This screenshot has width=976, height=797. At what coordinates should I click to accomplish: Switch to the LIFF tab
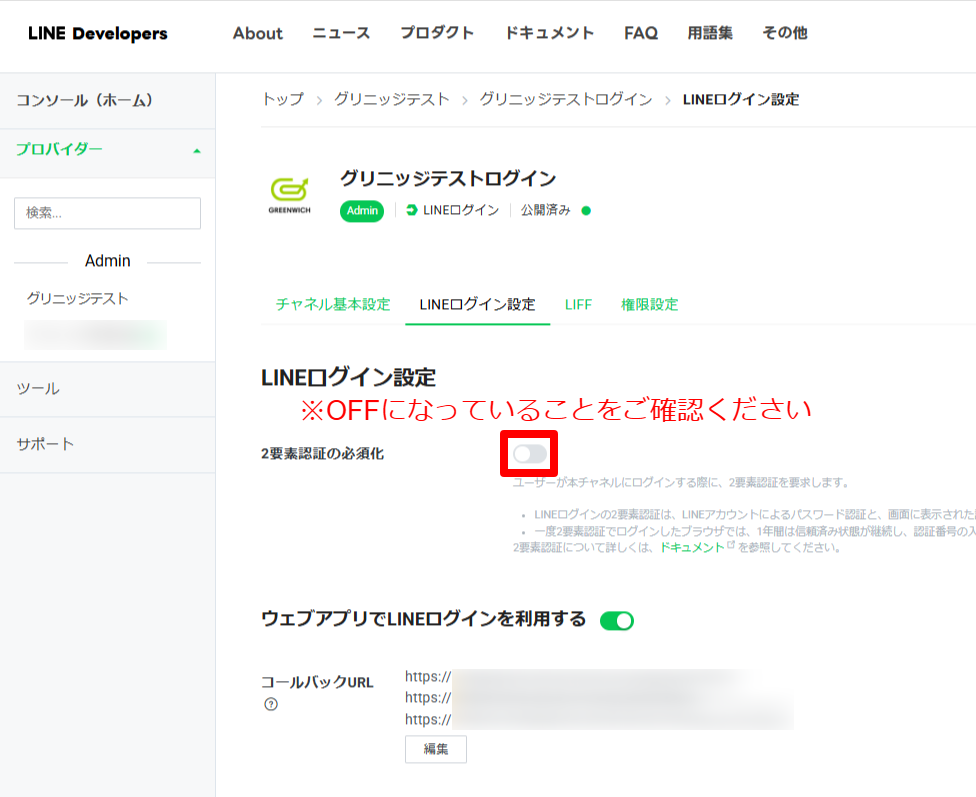578,304
